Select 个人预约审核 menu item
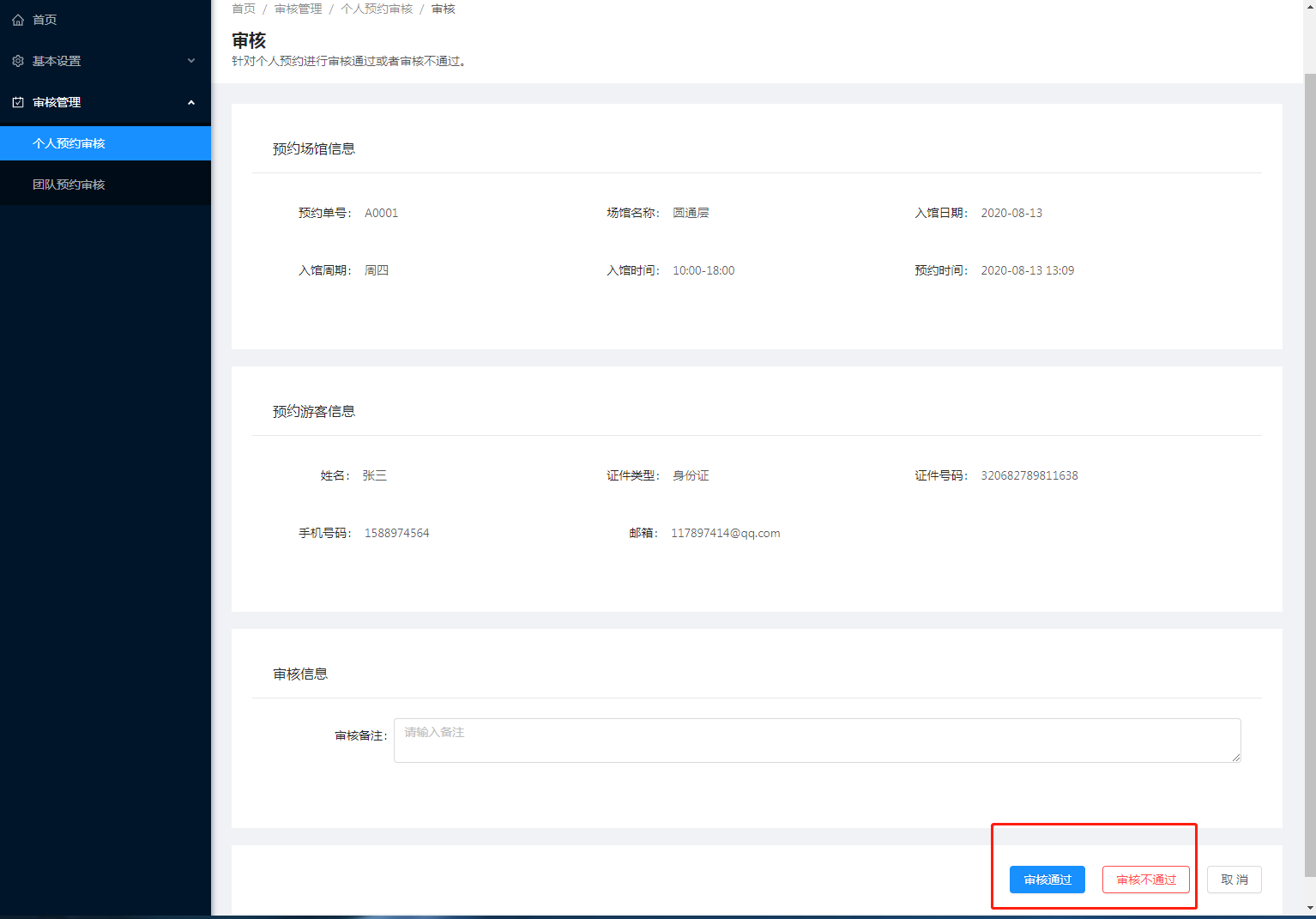This screenshot has width=1316, height=919. click(x=106, y=143)
